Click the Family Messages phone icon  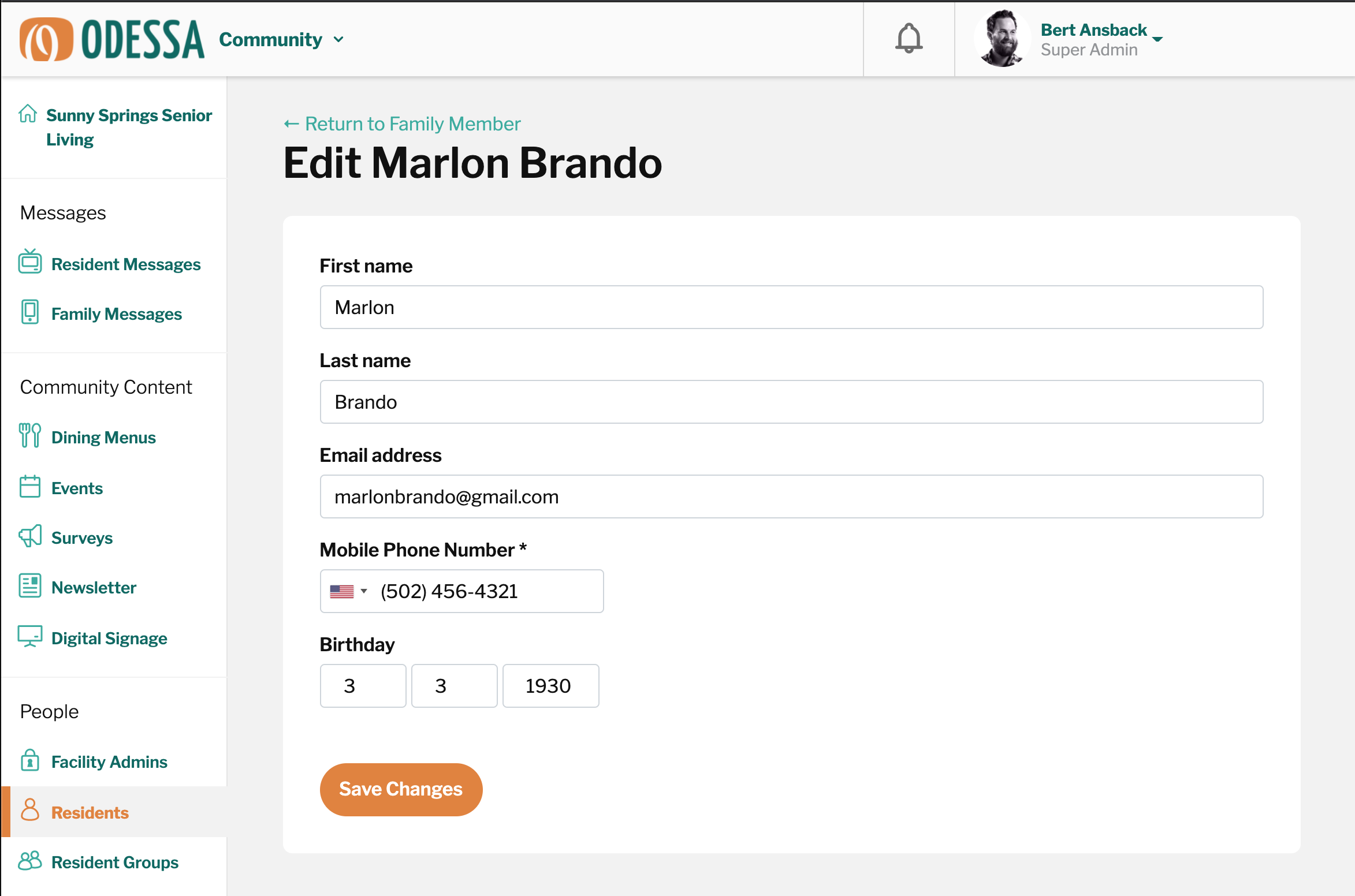30,312
